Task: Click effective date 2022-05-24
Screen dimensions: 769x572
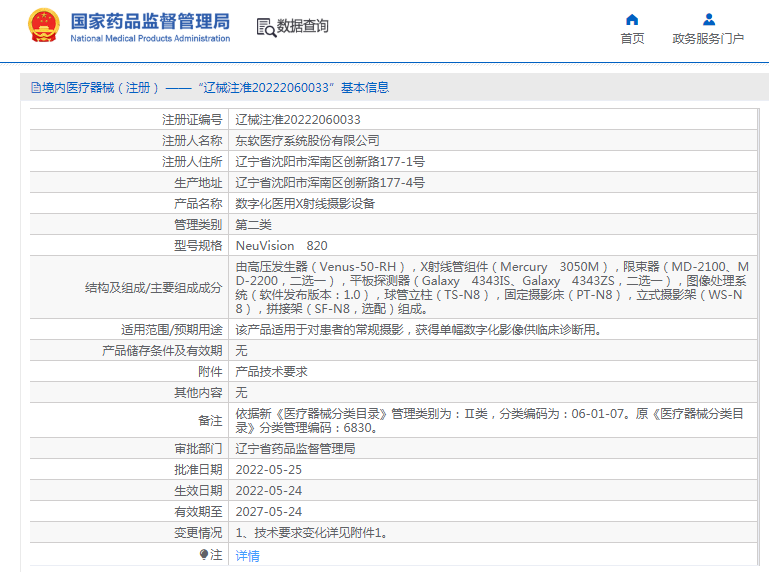Action: click(x=269, y=491)
